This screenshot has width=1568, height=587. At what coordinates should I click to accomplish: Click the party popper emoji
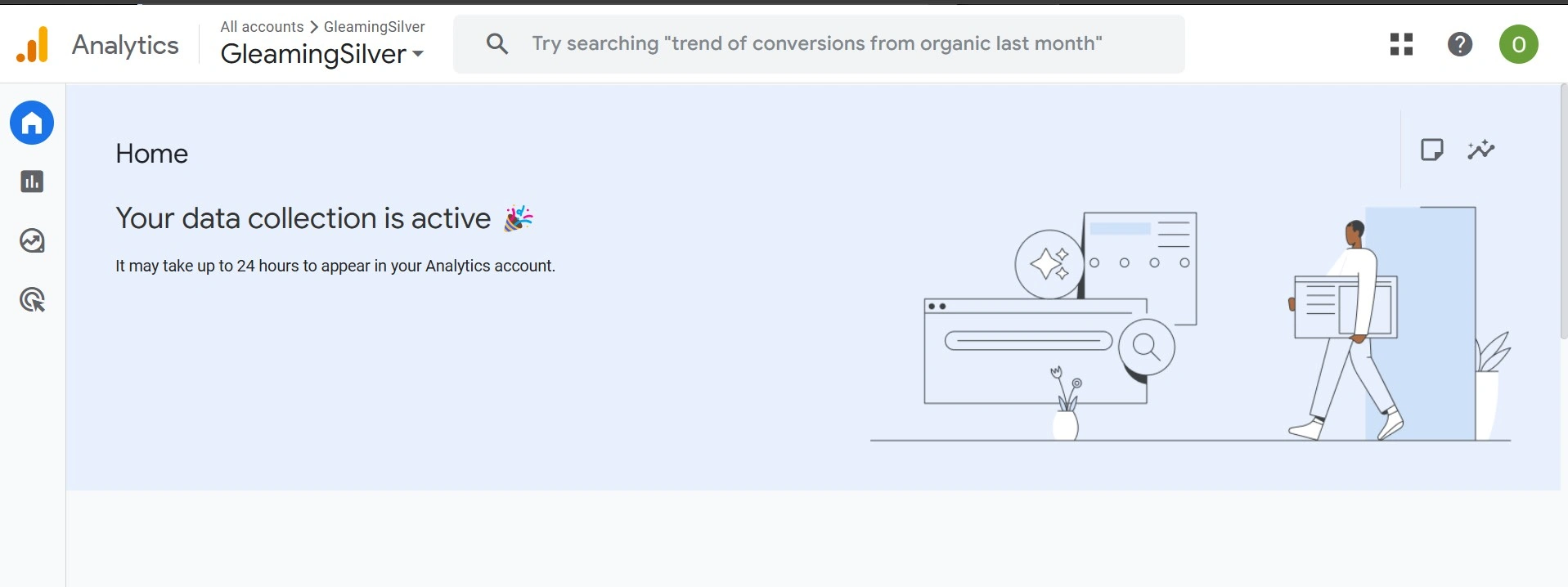tap(518, 218)
